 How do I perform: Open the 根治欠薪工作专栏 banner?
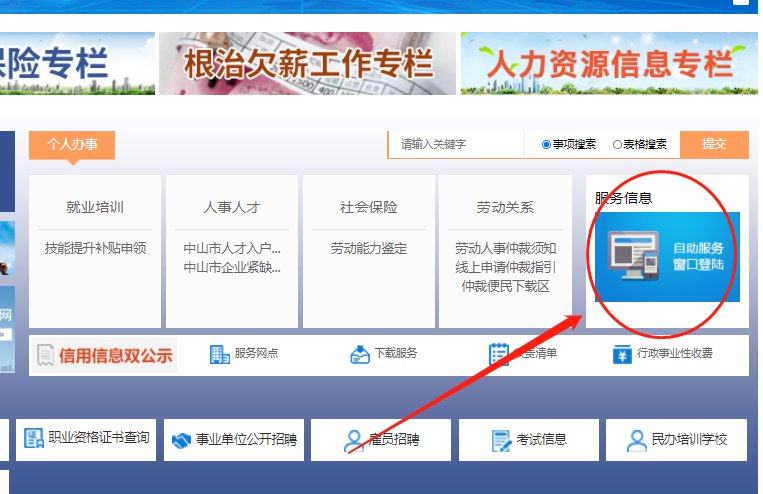(x=307, y=63)
